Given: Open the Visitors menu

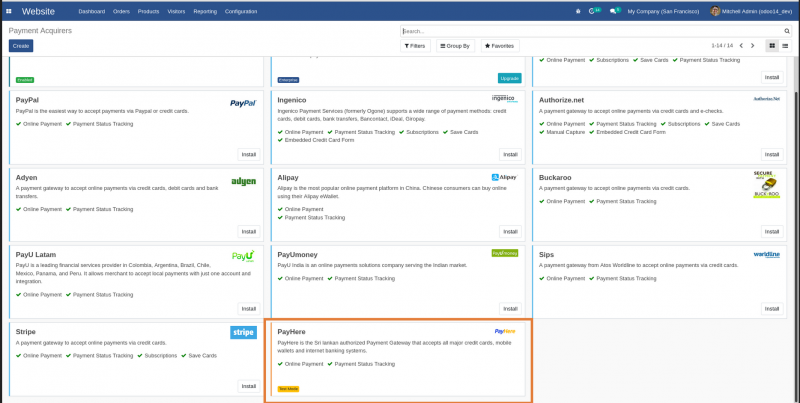Looking at the screenshot, I should point(177,11).
